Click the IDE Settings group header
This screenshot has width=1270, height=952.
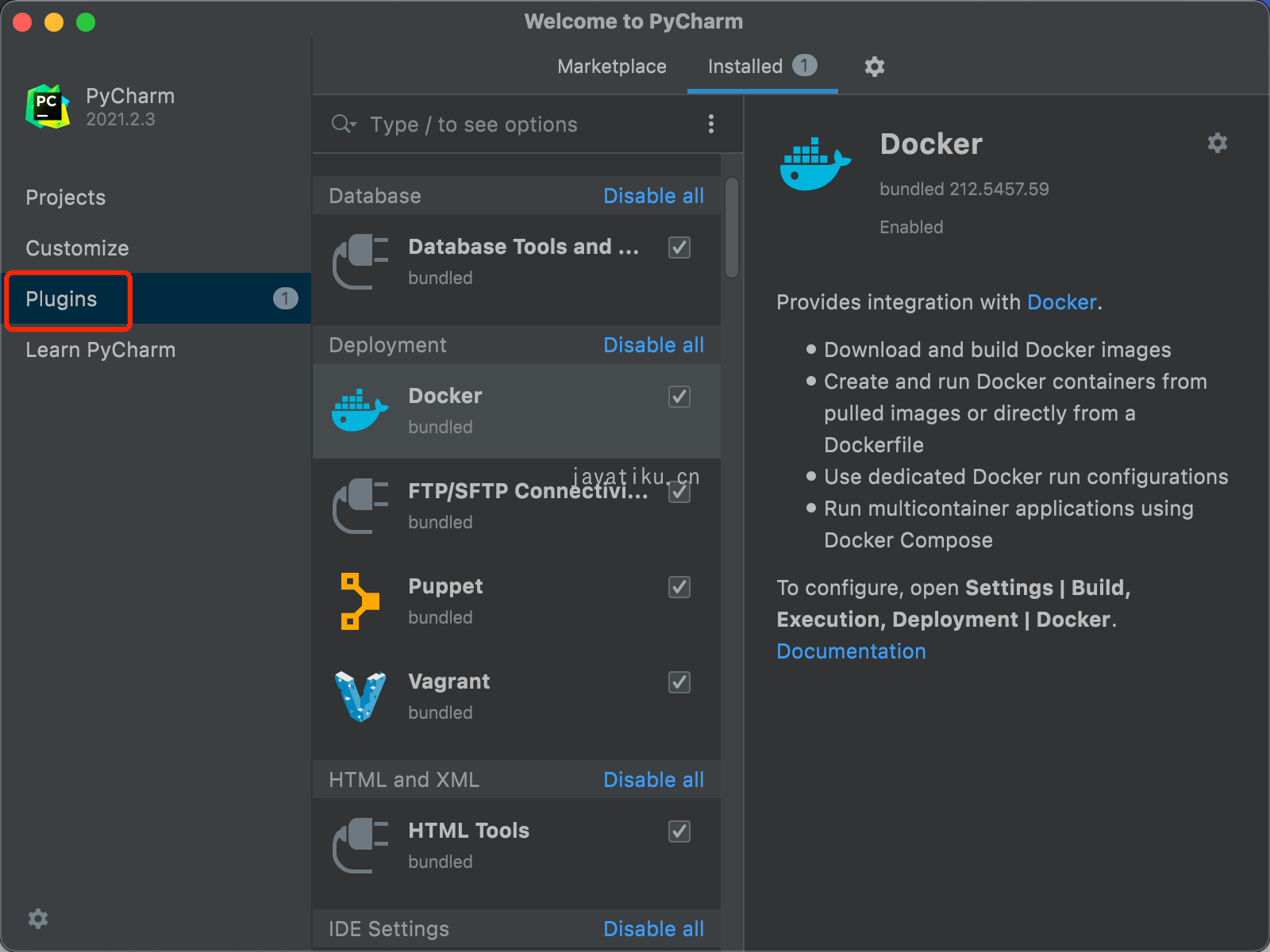pos(389,929)
